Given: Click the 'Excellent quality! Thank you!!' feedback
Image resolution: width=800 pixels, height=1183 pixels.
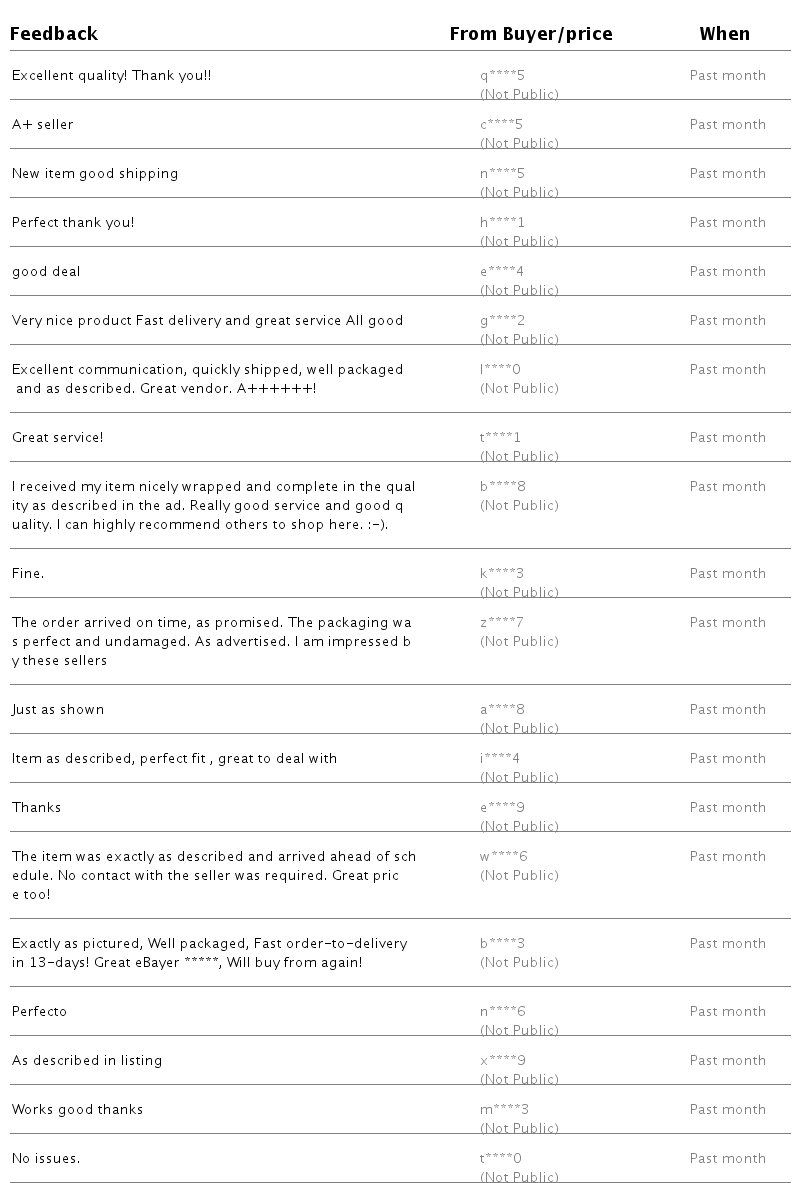Looking at the screenshot, I should pyautogui.click(x=112, y=75).
